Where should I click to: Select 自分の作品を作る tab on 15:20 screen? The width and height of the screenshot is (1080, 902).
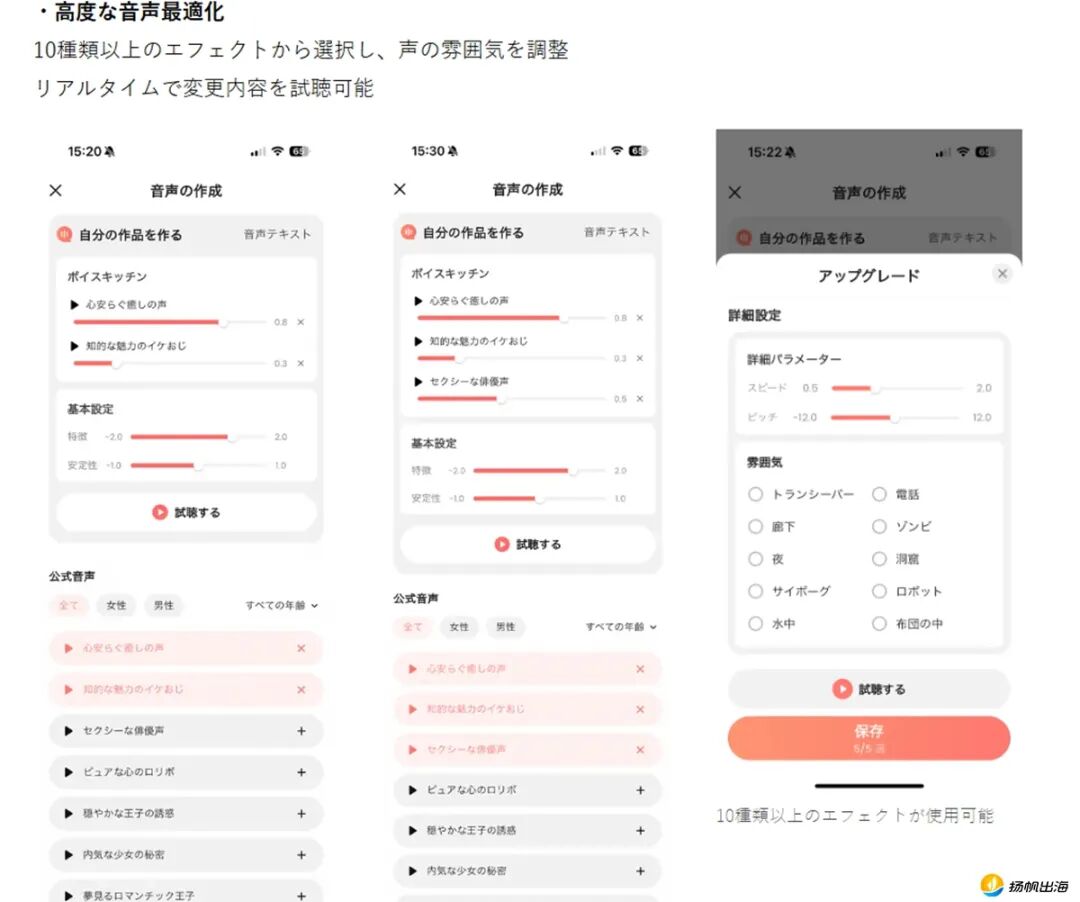pos(120,235)
